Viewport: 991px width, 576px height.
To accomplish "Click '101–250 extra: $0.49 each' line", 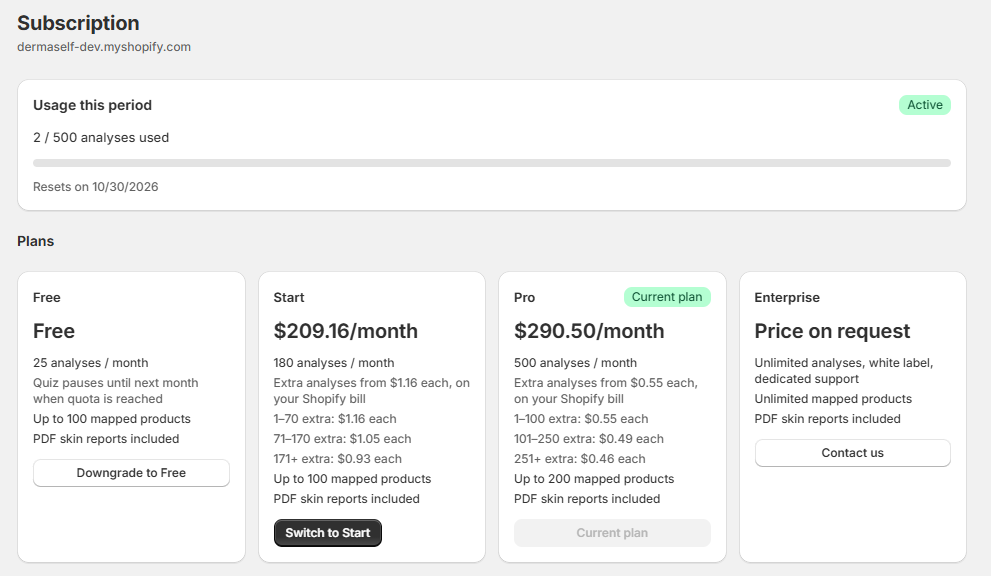I will pos(588,439).
